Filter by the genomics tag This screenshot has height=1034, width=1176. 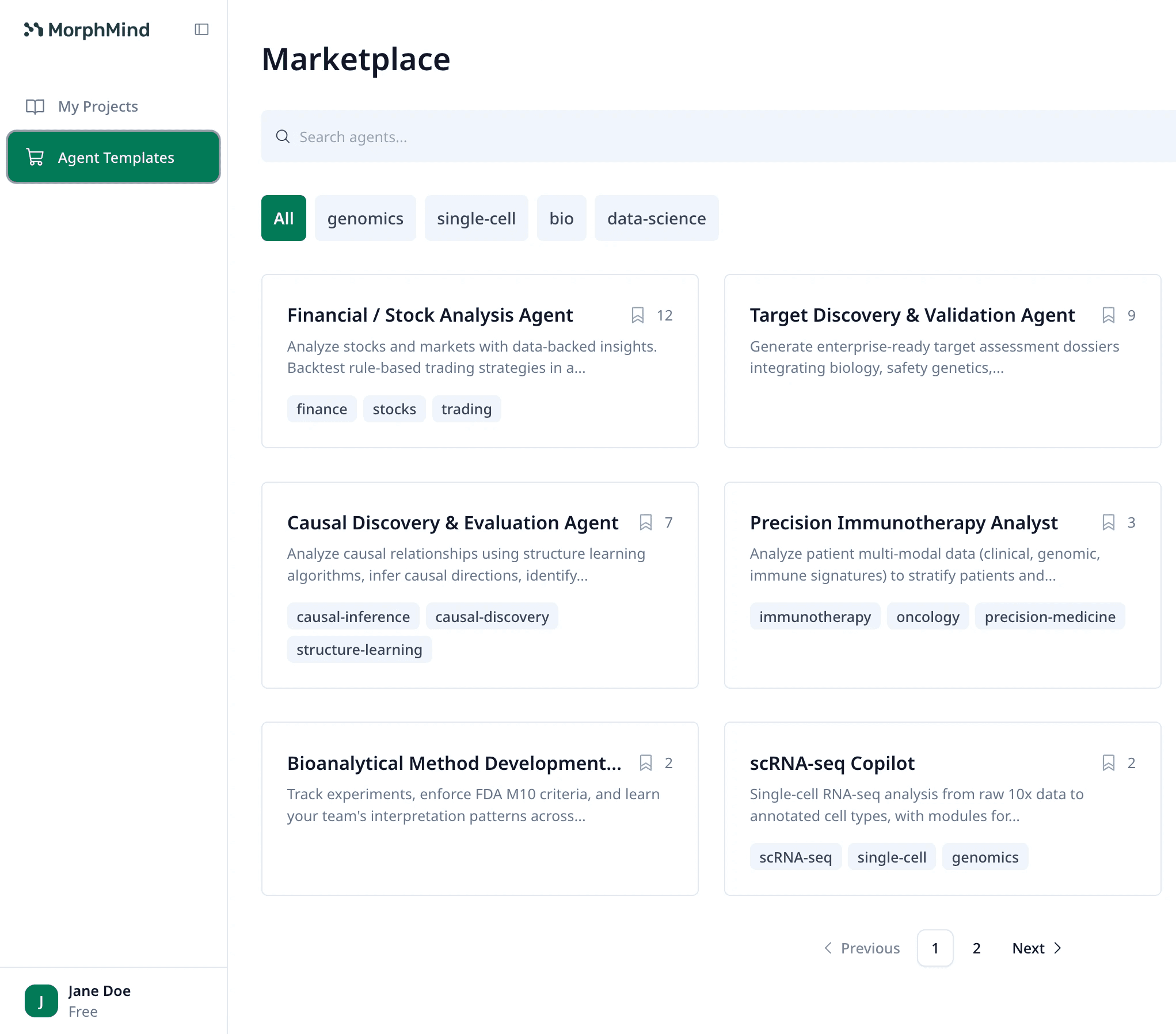point(365,219)
